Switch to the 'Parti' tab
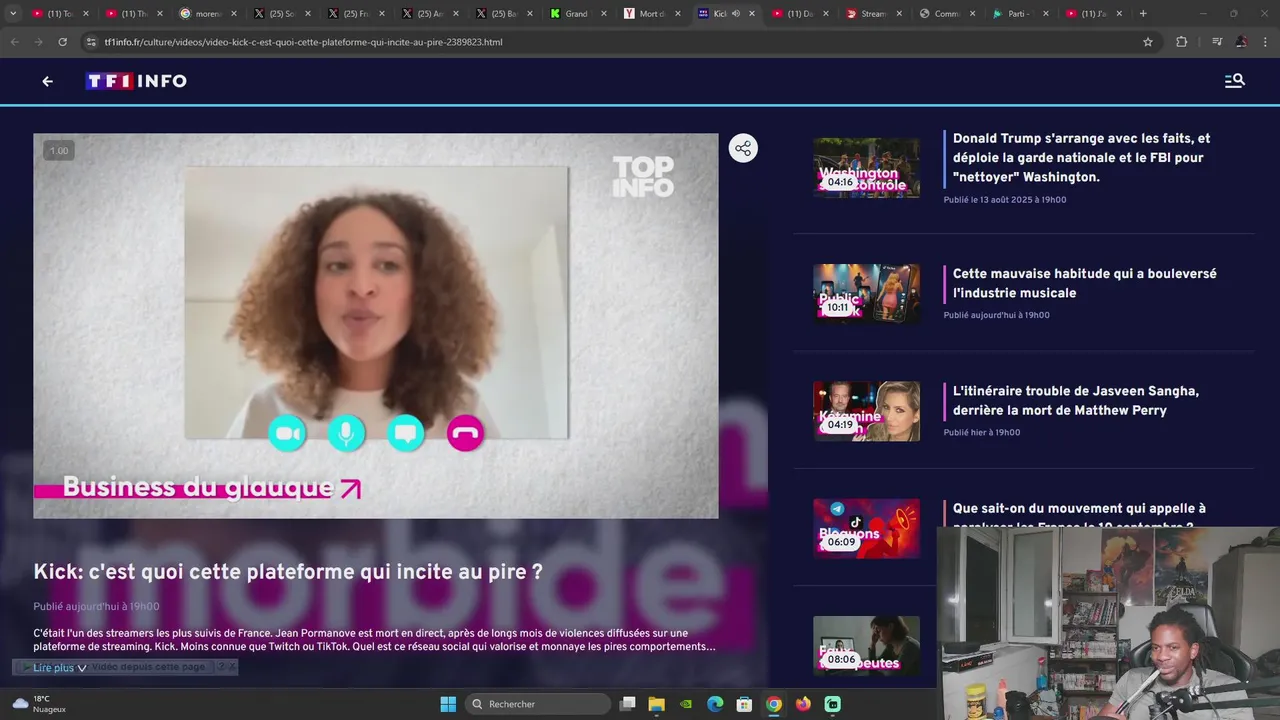This screenshot has width=1280, height=720. point(1022,14)
